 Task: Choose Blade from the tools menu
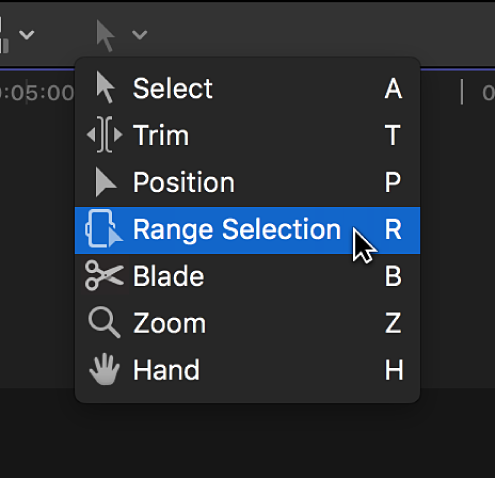tap(247, 276)
